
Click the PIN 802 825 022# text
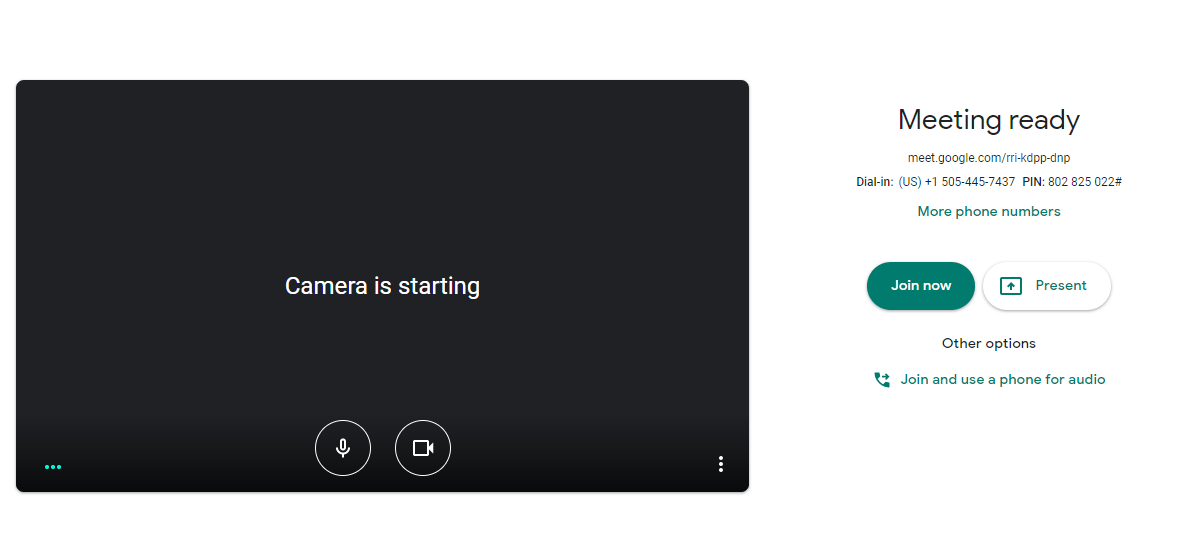point(1072,182)
